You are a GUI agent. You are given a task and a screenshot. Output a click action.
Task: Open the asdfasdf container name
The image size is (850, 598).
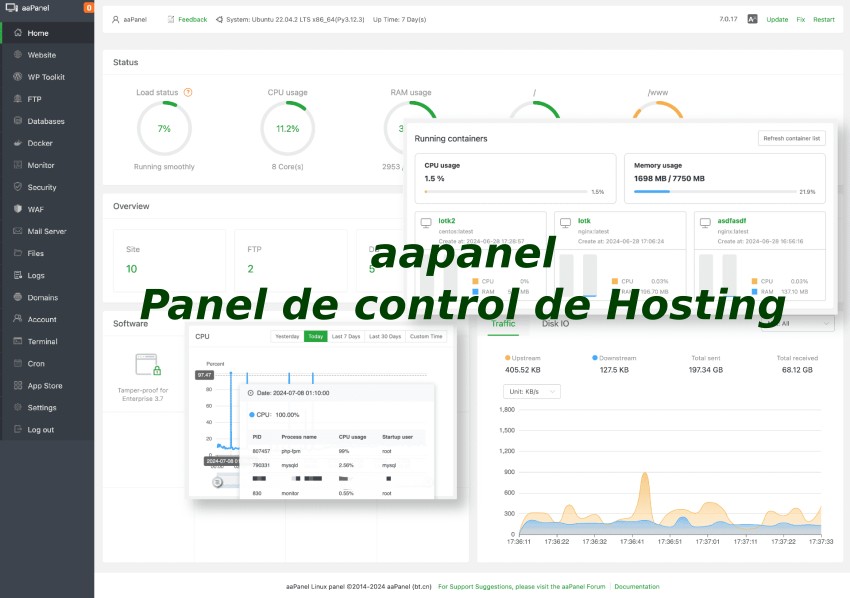click(x=732, y=221)
